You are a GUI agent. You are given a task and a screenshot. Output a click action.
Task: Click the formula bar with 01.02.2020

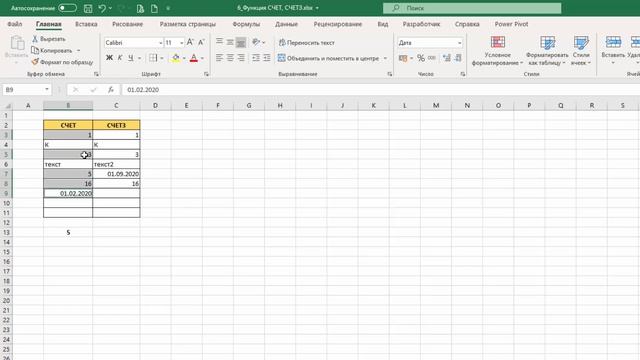click(x=380, y=90)
